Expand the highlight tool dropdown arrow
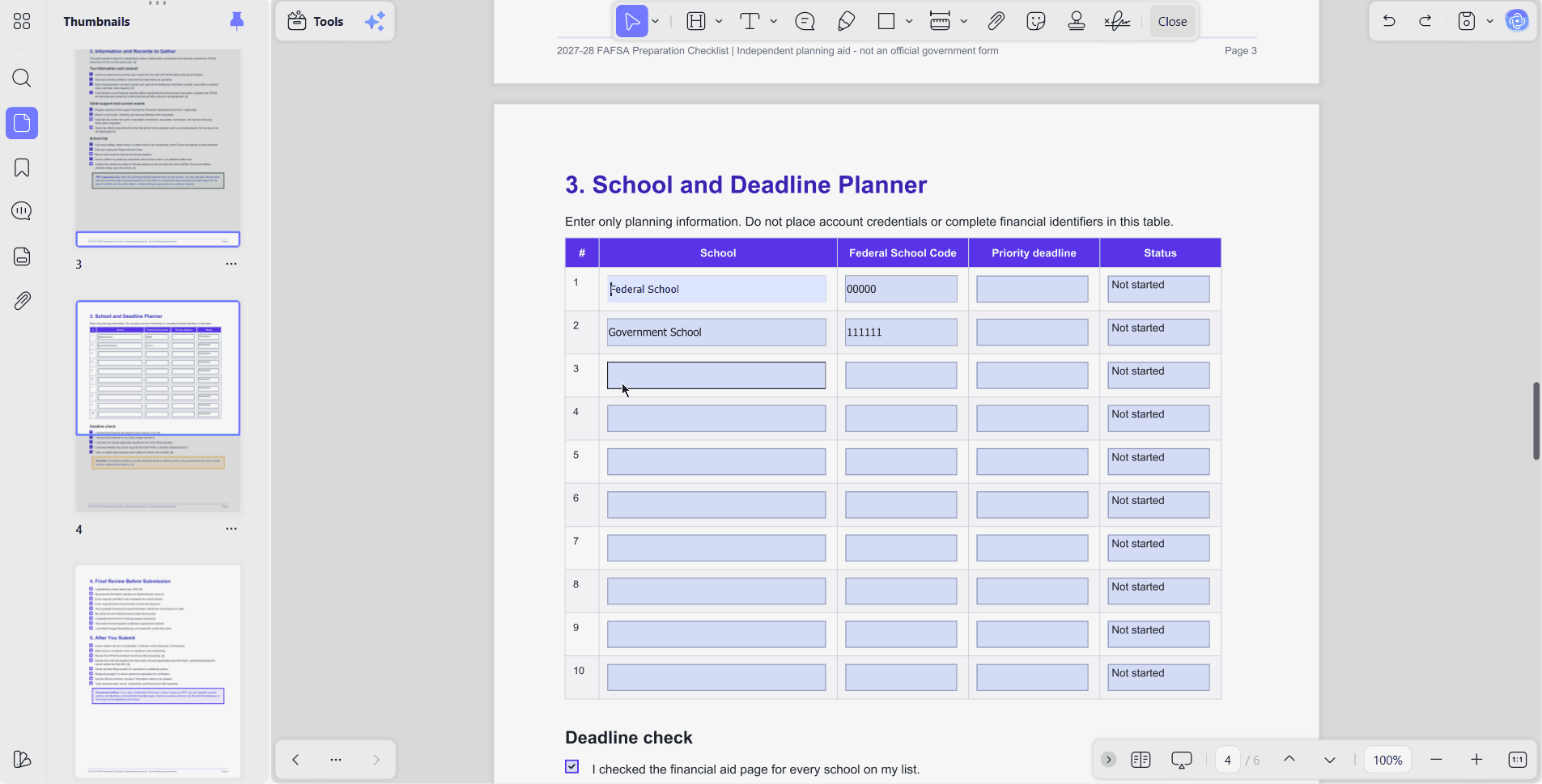 [719, 21]
